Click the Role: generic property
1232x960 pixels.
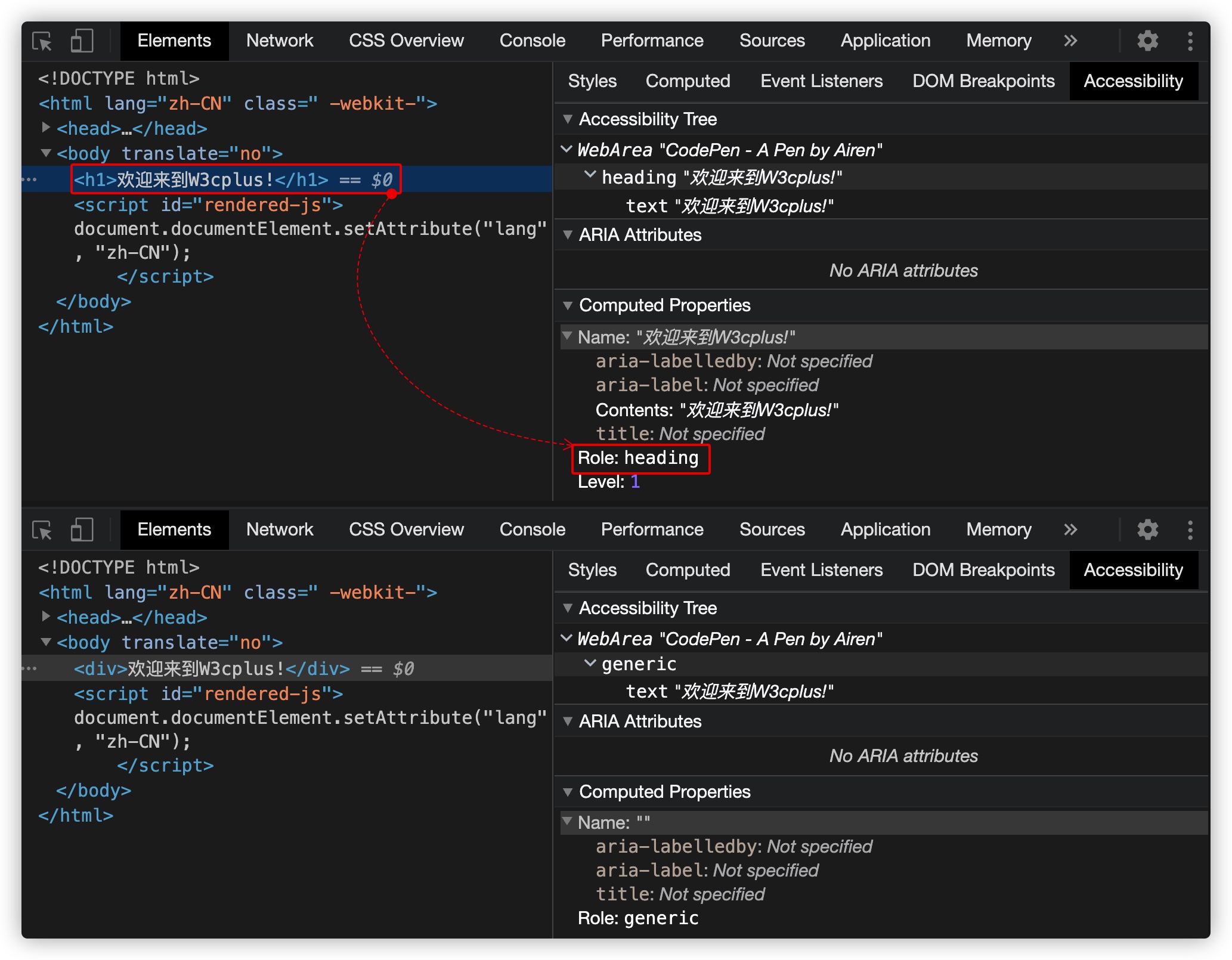(x=638, y=918)
